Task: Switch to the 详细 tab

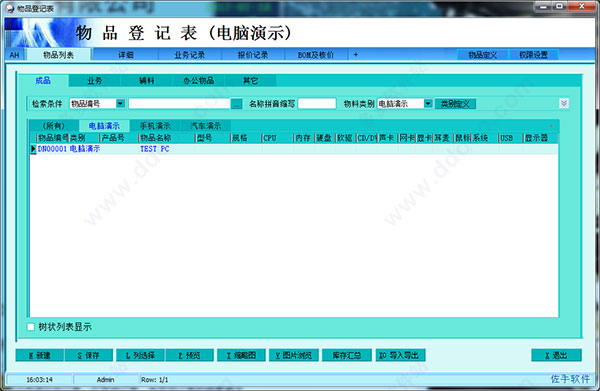Action: [126, 55]
